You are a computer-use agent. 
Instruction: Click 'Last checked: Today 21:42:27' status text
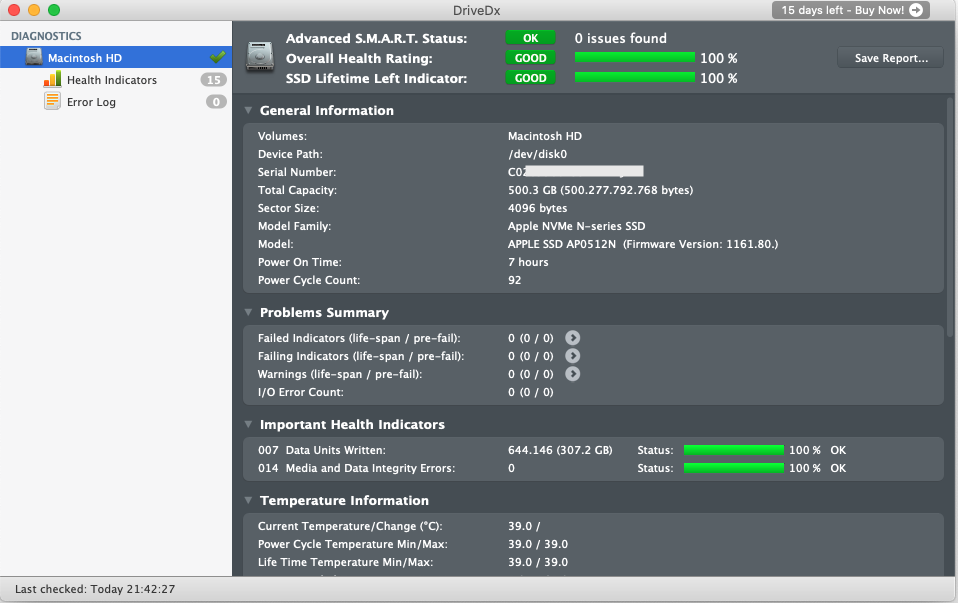(x=95, y=589)
